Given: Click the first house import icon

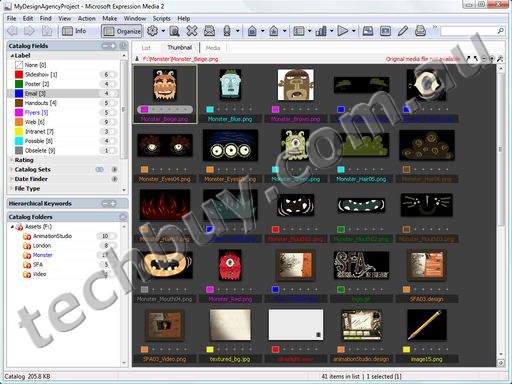Looking at the screenshot, I should (252, 31).
